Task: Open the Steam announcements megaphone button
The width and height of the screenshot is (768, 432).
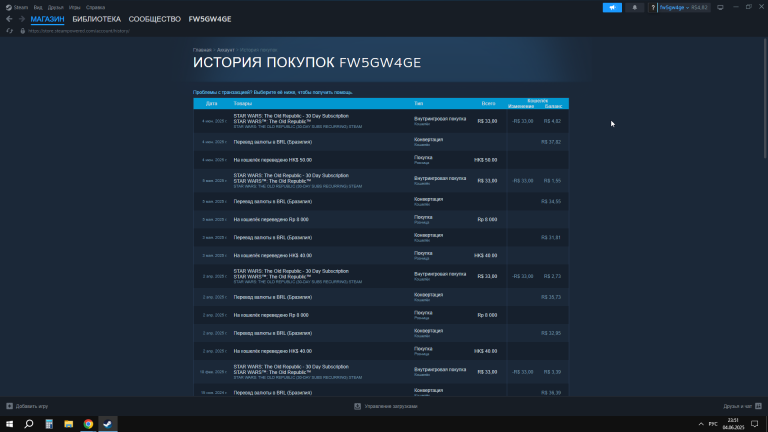Action: click(612, 7)
